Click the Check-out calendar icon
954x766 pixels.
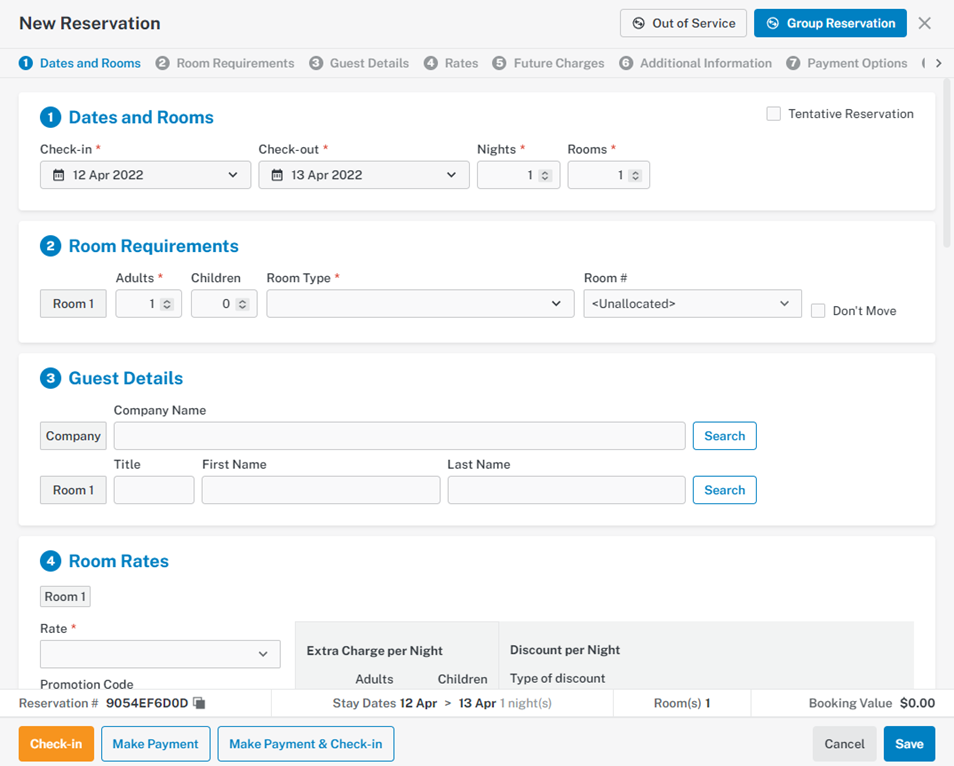click(x=277, y=175)
